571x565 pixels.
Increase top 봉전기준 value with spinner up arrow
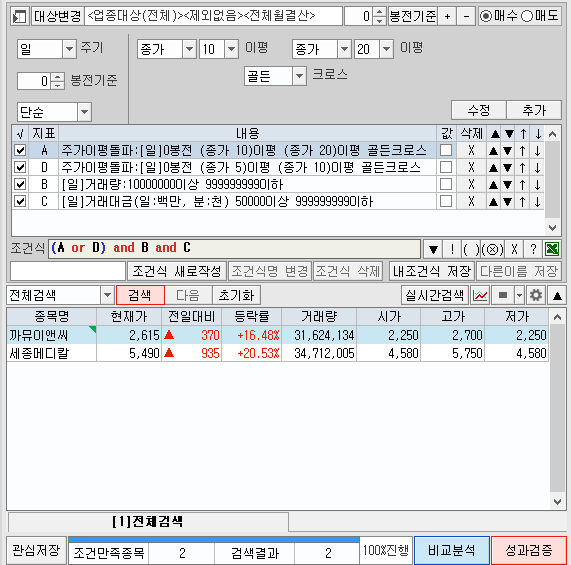pyautogui.click(x=379, y=12)
